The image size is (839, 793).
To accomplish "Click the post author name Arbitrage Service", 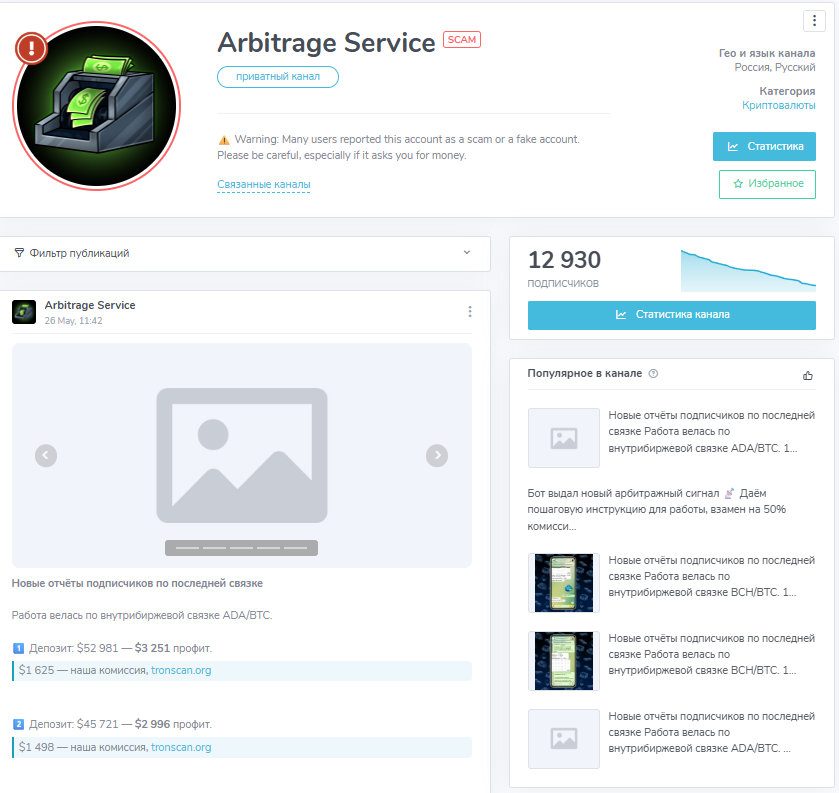I will (x=90, y=305).
